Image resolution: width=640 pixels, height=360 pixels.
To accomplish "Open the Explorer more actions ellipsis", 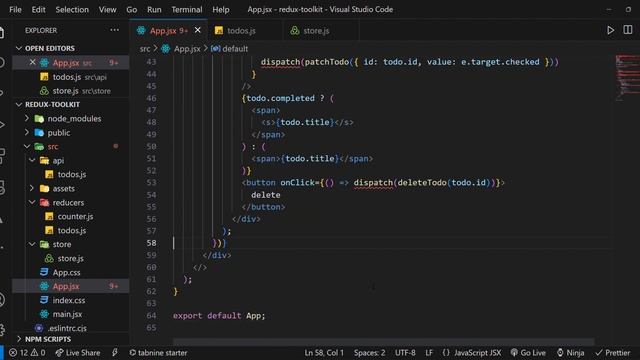I will [x=115, y=30].
